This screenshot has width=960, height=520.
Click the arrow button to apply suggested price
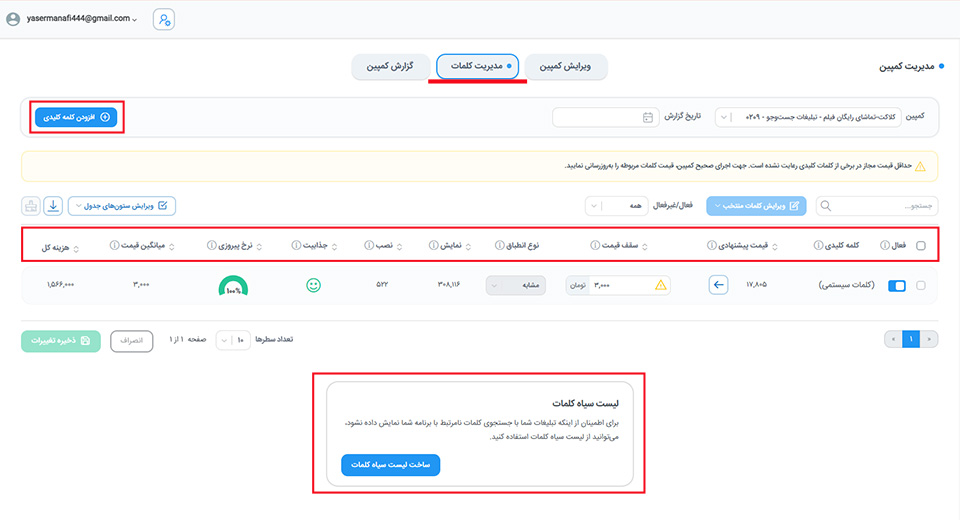pyautogui.click(x=719, y=285)
